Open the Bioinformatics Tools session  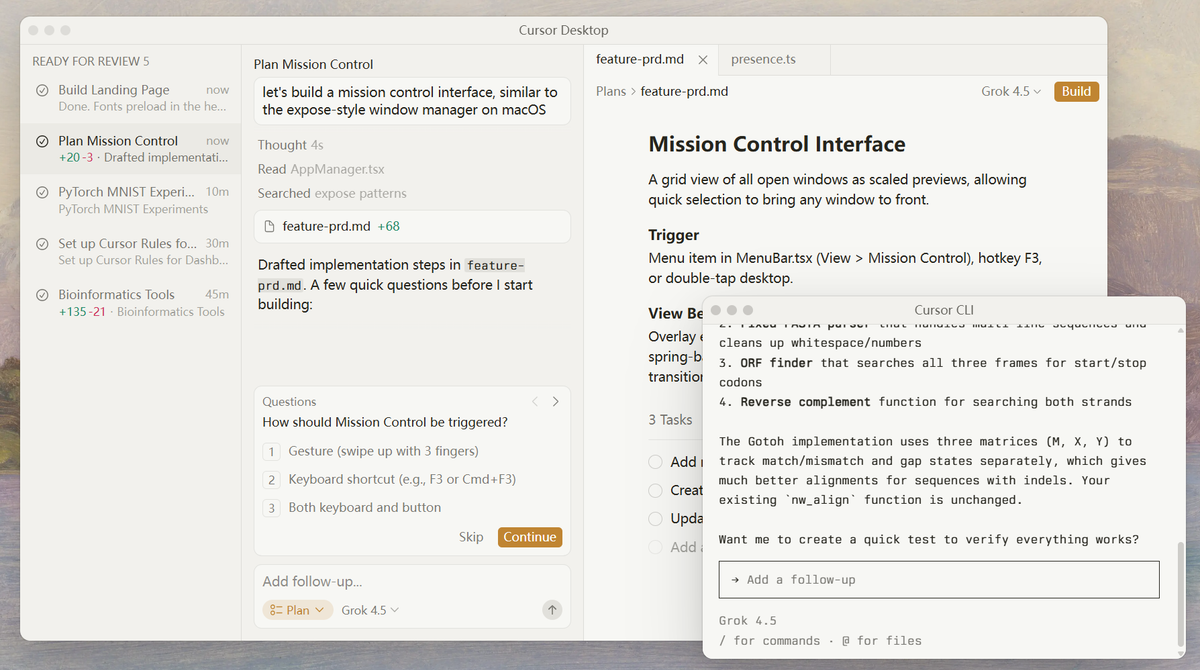pos(131,303)
